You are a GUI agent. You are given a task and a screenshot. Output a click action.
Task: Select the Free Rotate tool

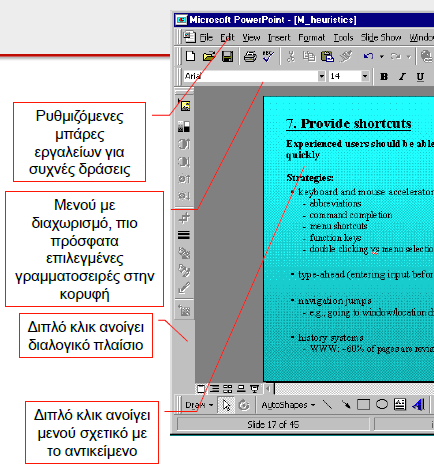point(244,405)
